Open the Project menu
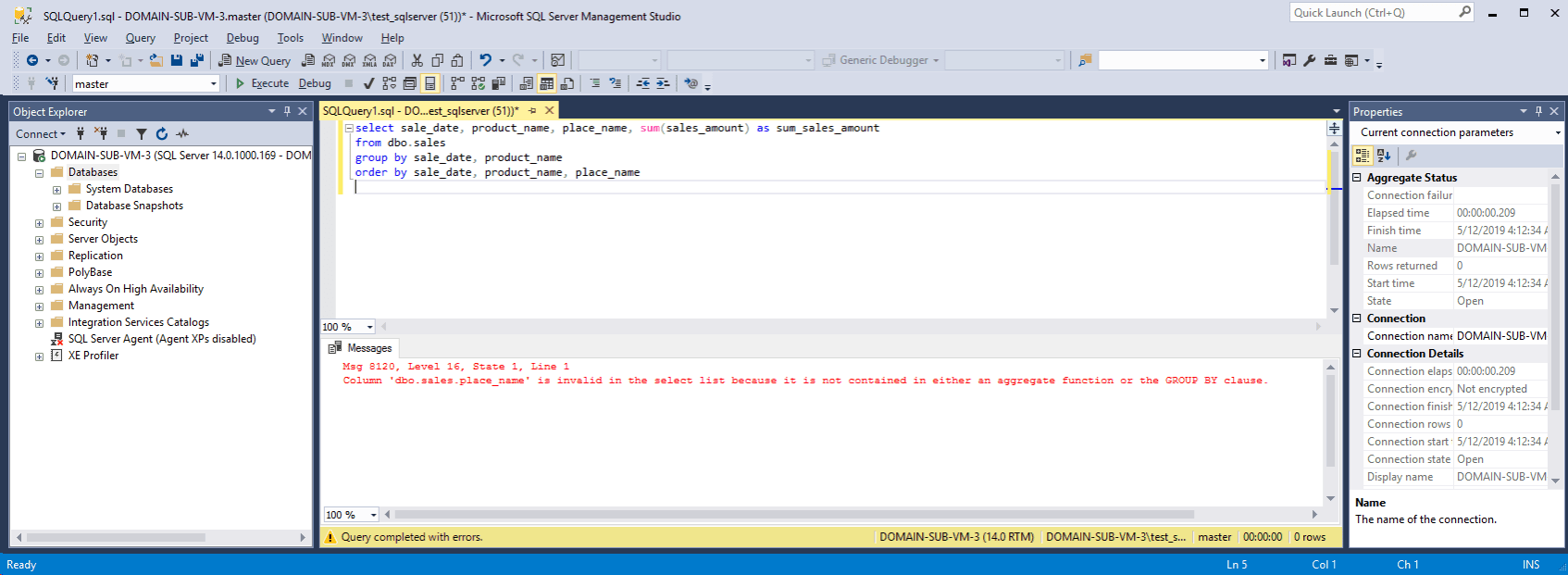Screen dimensions: 1568x575 pyautogui.click(x=191, y=38)
